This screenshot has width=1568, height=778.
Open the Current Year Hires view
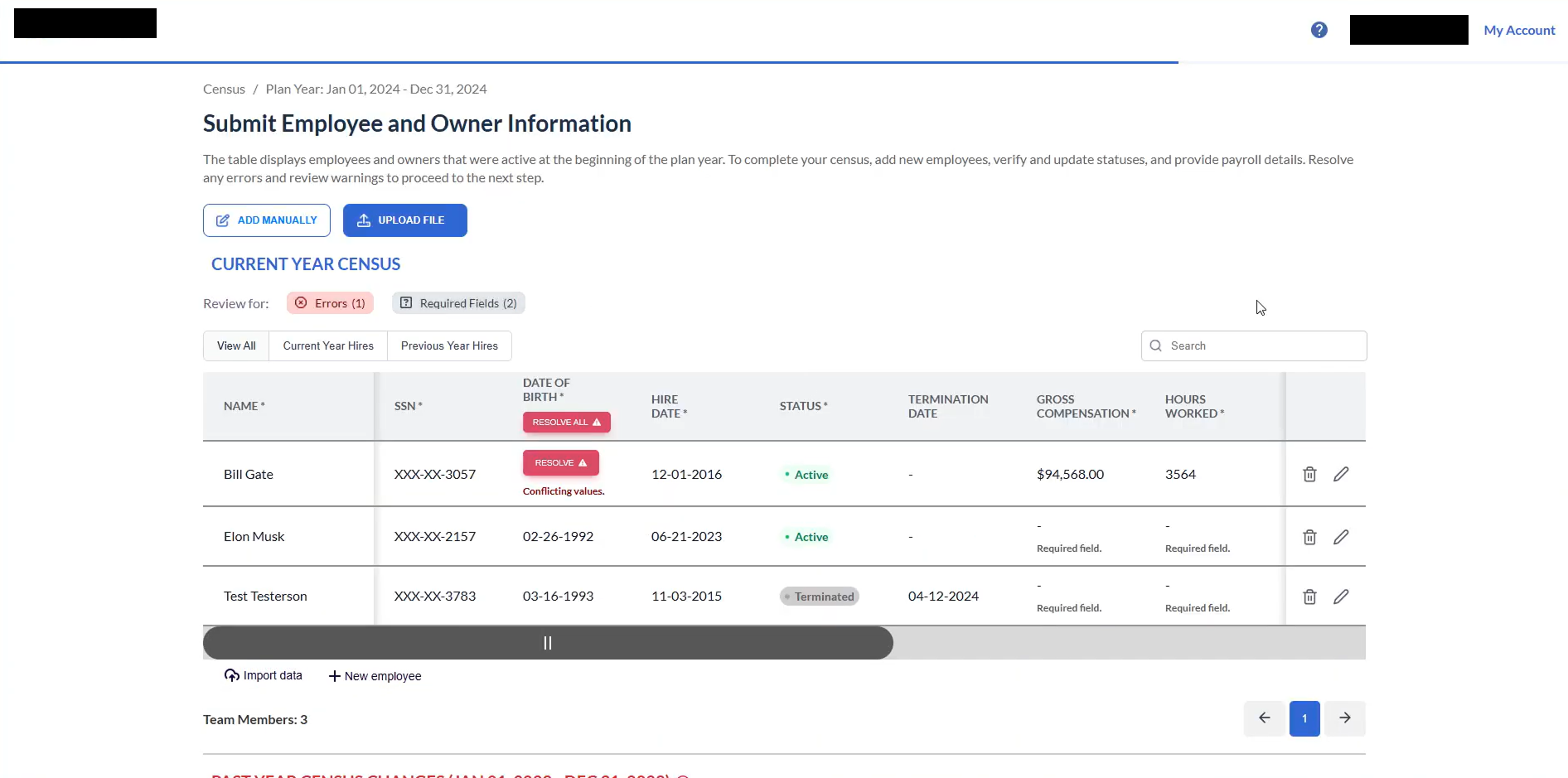coord(328,346)
